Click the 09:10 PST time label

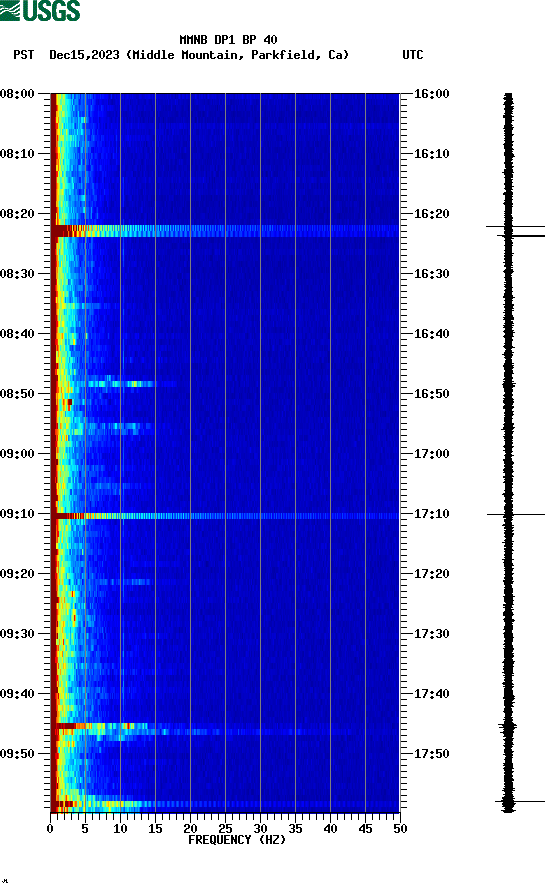pyautogui.click(x=18, y=514)
